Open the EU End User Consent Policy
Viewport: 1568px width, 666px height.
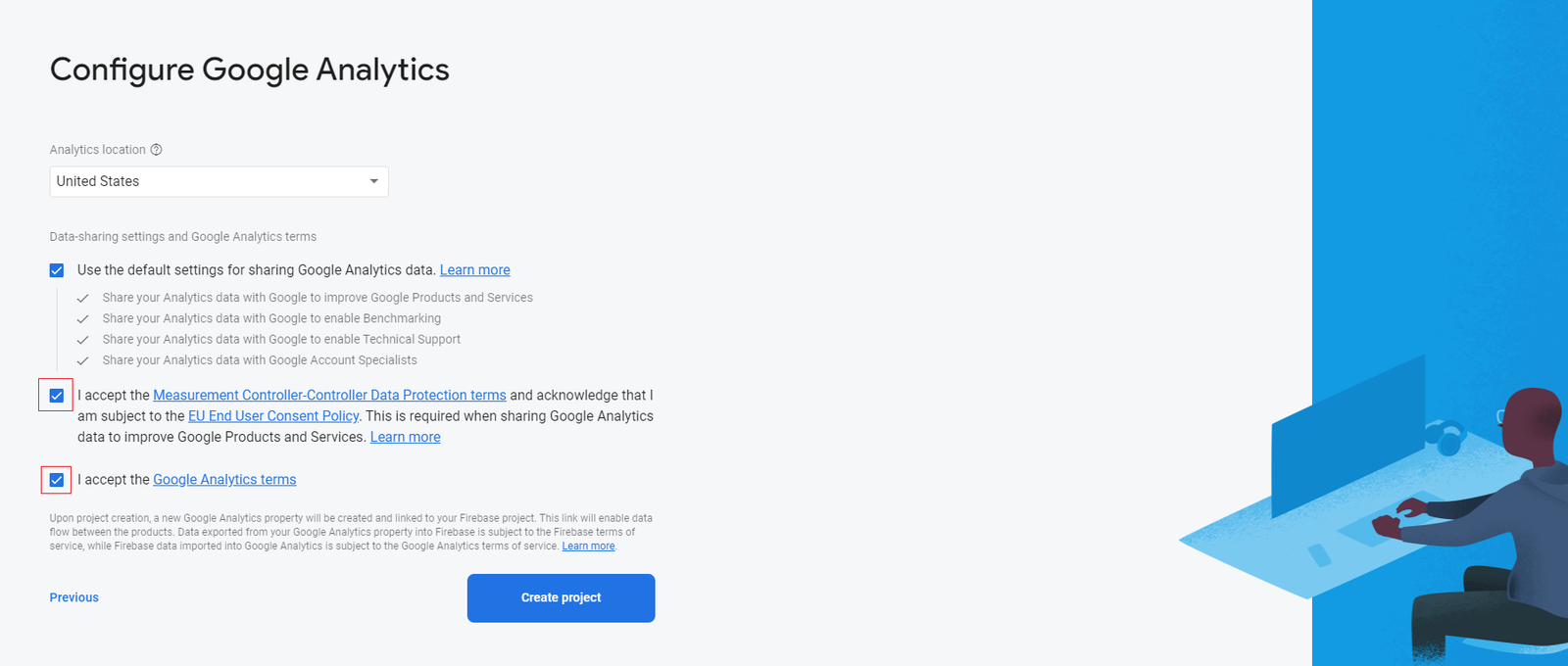tap(273, 416)
